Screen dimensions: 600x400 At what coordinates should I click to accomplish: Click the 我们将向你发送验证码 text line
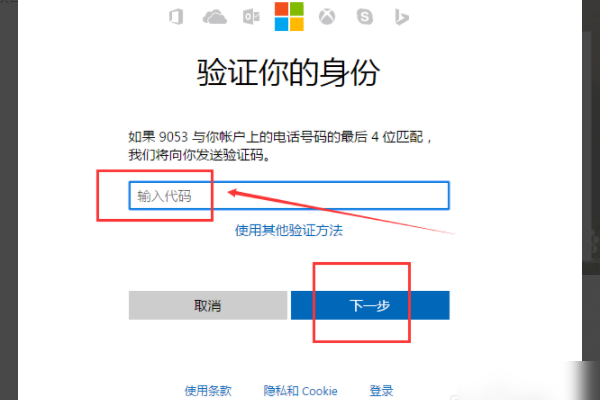[x=199, y=155]
